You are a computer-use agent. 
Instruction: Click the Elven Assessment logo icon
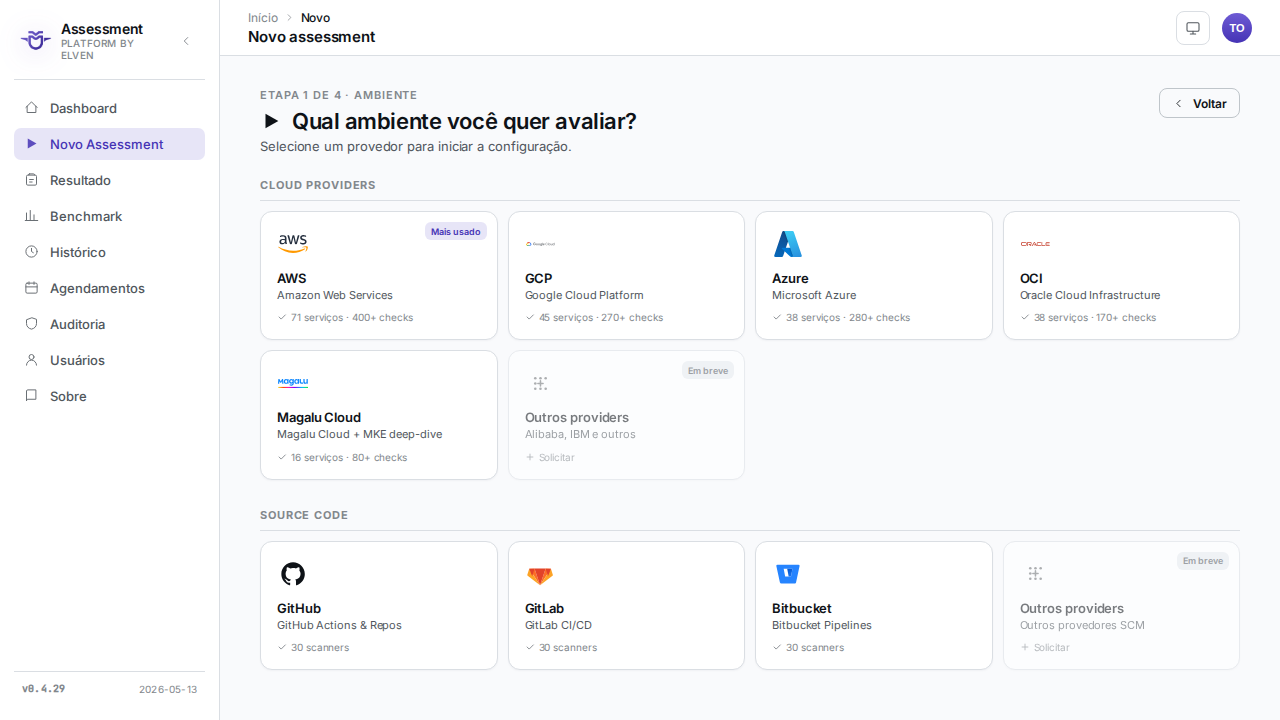(36, 40)
